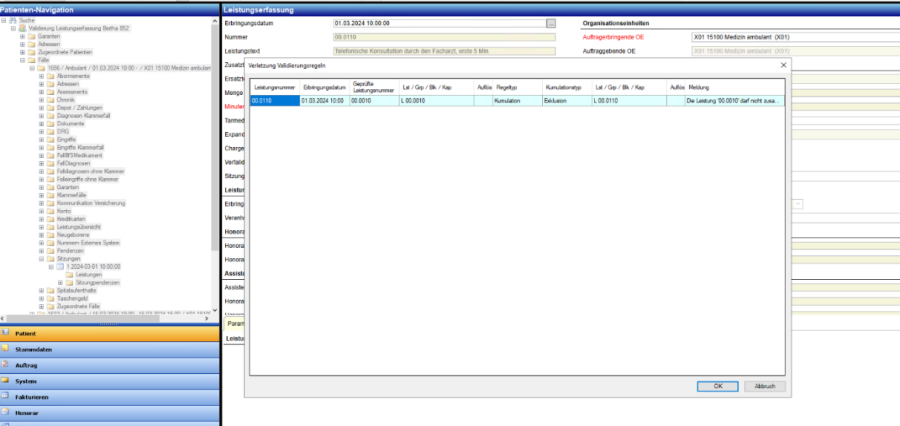This screenshot has height=426, width=900.
Task: Open the System navigation section
Action: pyautogui.click(x=110, y=381)
